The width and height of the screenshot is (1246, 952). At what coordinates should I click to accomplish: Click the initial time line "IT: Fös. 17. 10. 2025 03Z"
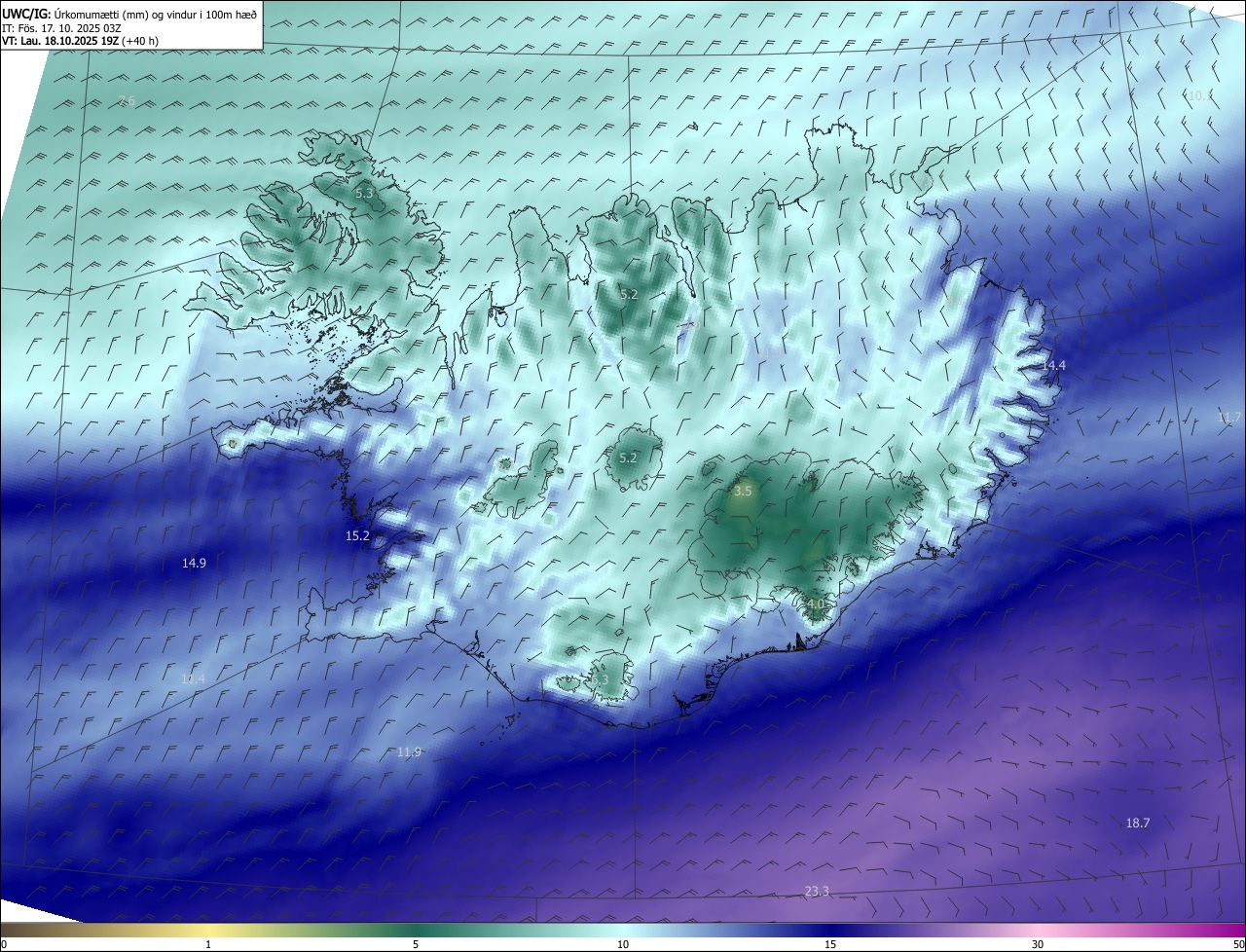pos(61,27)
